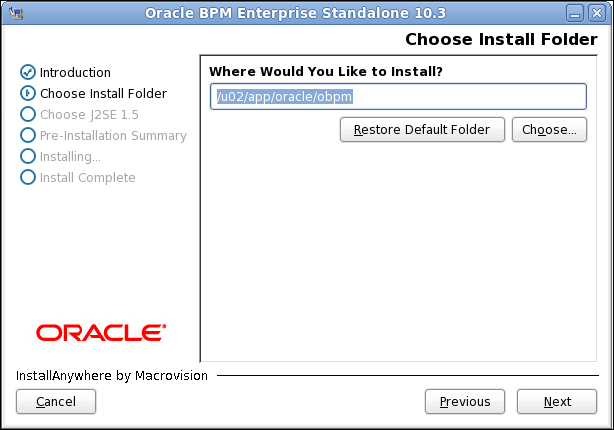Click the Pre-Installation Summary step circle icon
The height and width of the screenshot is (430, 614).
[x=28, y=135]
